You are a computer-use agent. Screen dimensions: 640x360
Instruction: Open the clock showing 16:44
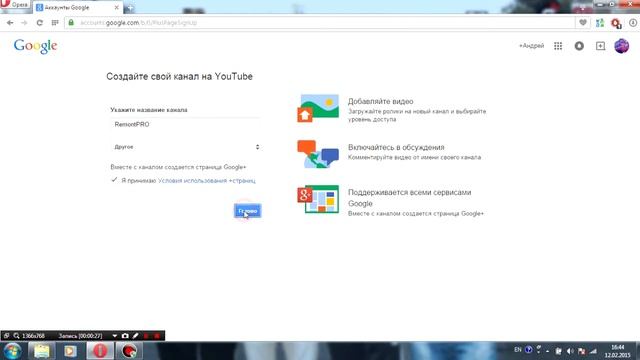point(618,351)
